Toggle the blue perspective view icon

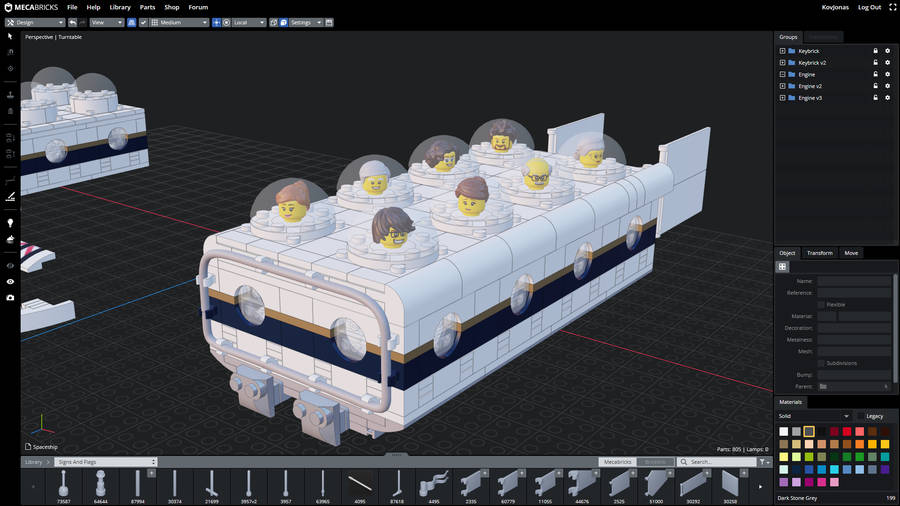[x=131, y=22]
